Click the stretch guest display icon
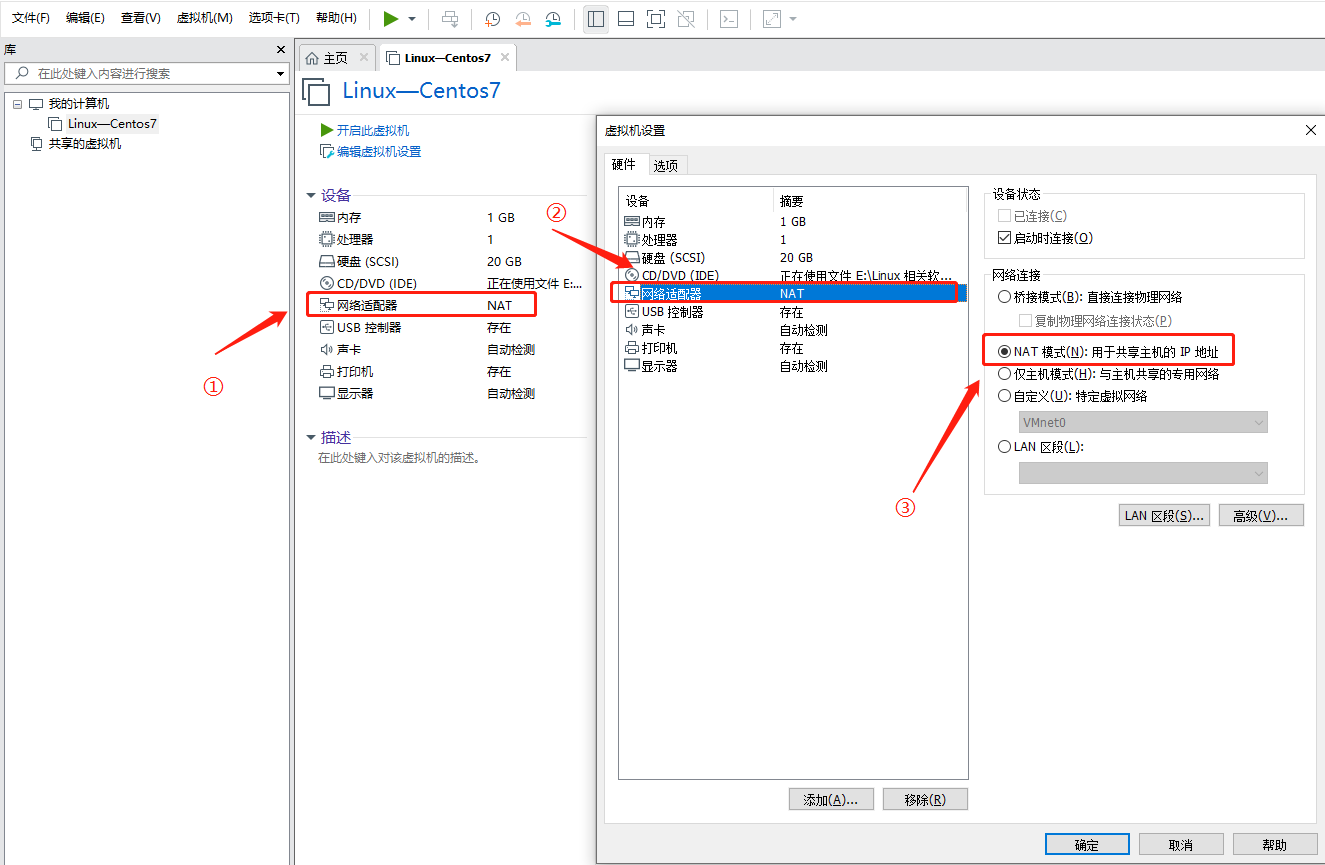Image resolution: width=1325 pixels, height=865 pixels. tap(772, 19)
